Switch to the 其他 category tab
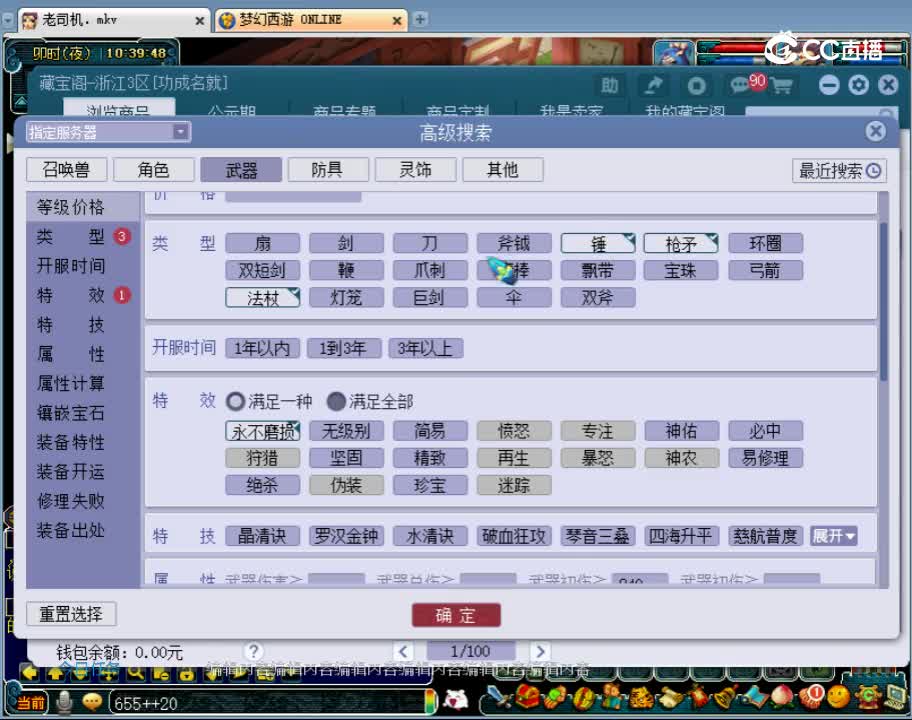 (x=503, y=170)
